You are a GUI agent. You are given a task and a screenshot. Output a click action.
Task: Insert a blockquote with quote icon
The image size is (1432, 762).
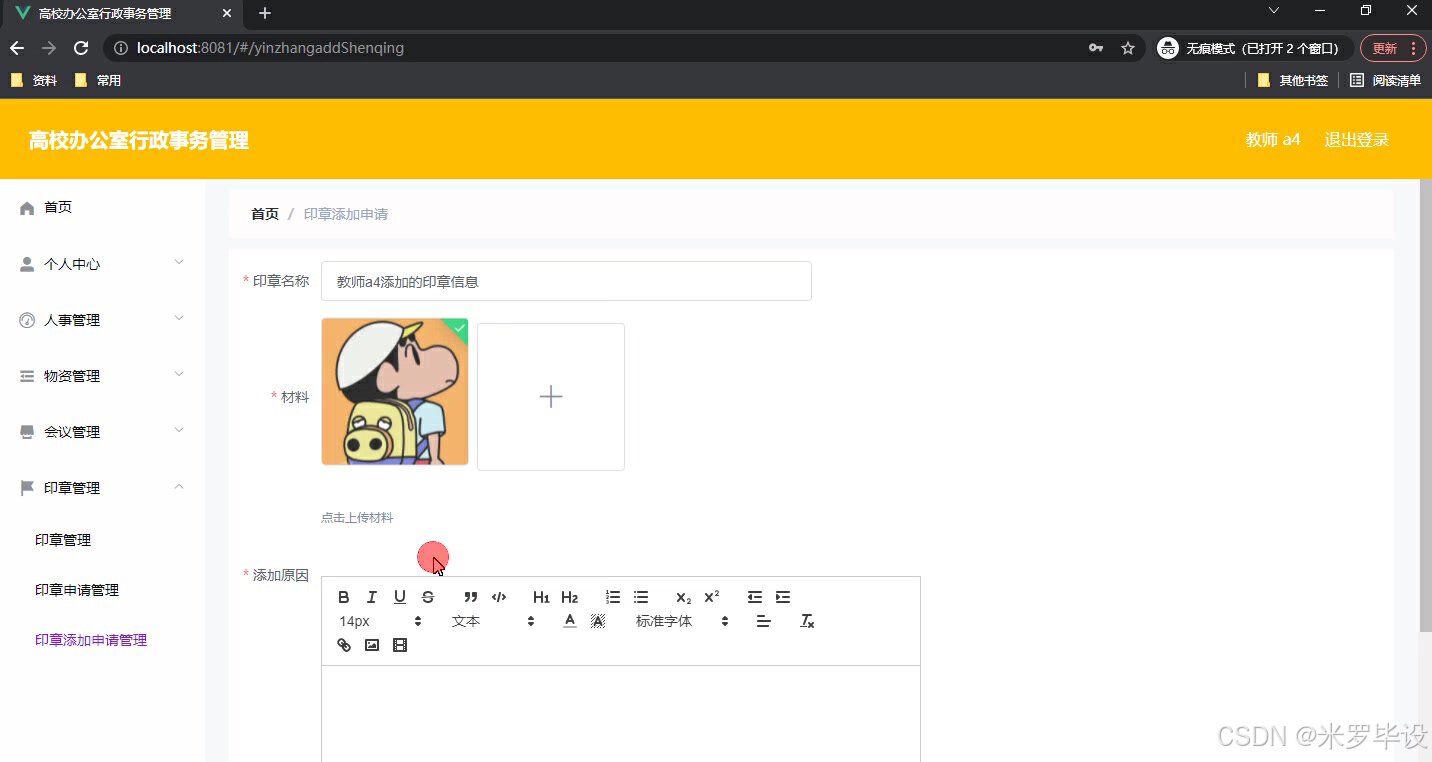[x=471, y=597]
